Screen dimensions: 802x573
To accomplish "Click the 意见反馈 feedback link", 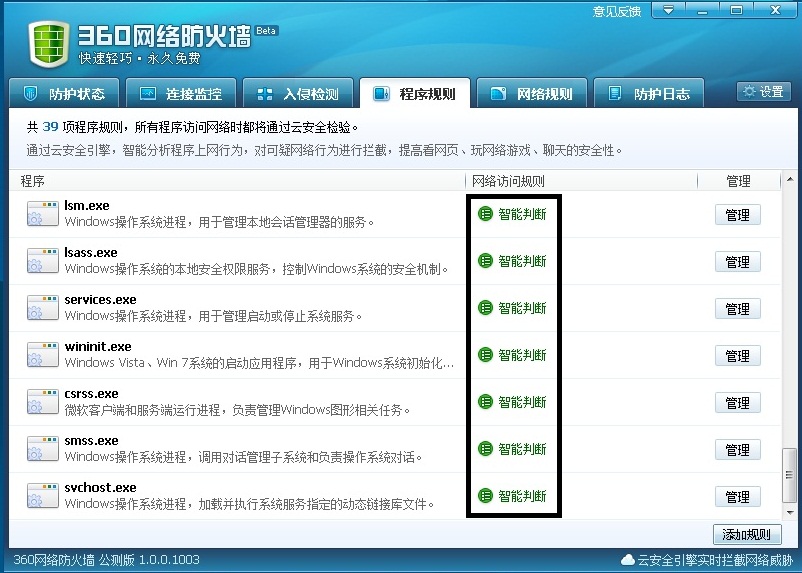I will (617, 11).
